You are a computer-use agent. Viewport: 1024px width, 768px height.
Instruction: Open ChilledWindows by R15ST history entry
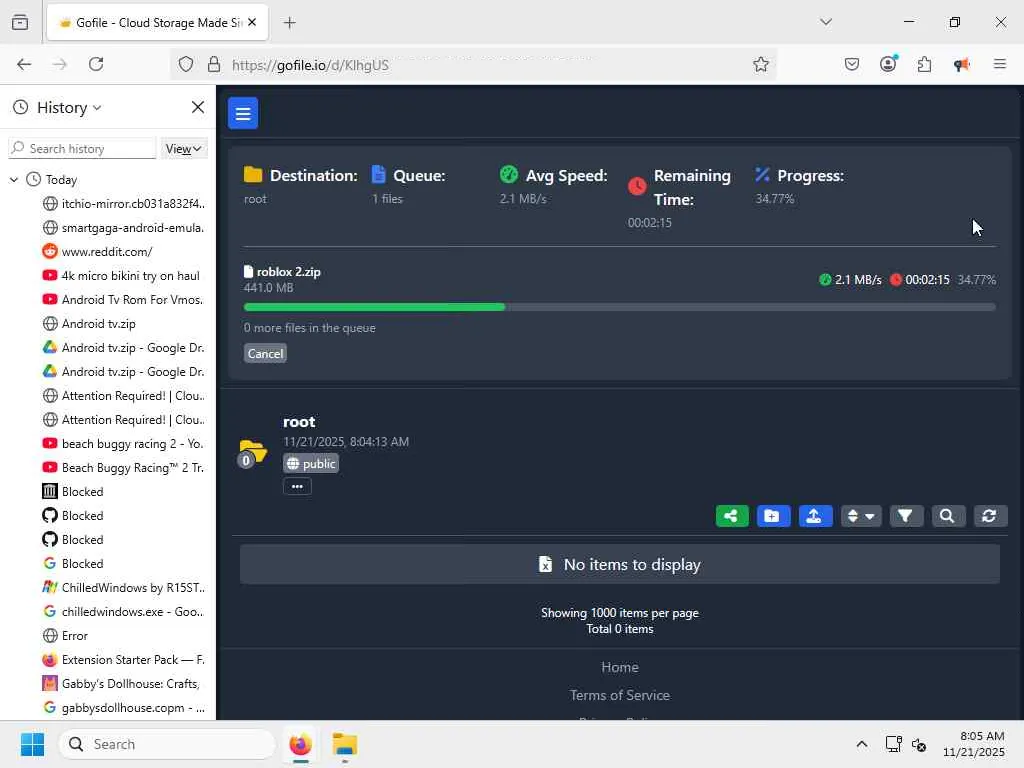pyautogui.click(x=124, y=588)
